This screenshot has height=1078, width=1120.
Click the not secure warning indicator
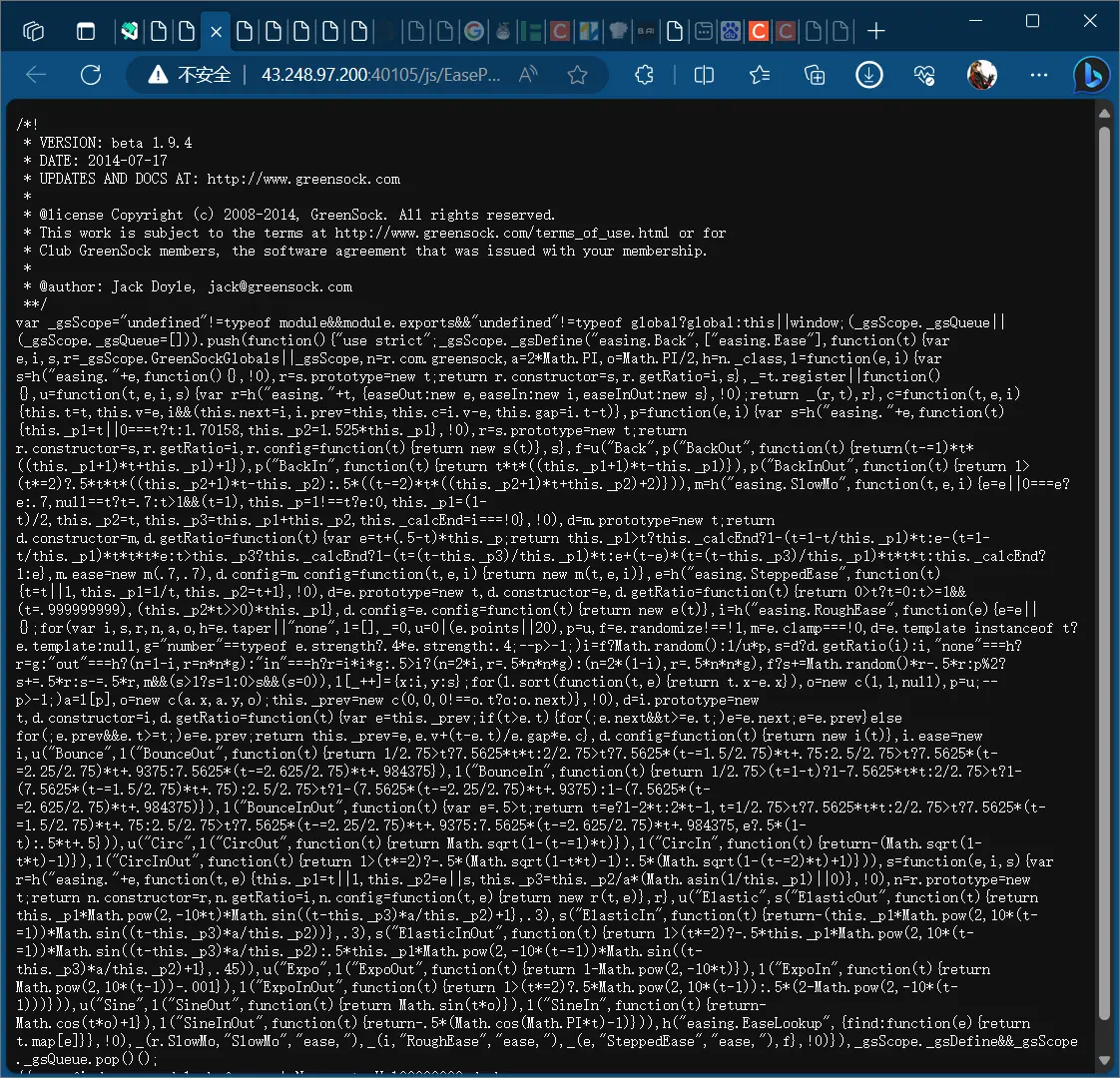[x=189, y=75]
